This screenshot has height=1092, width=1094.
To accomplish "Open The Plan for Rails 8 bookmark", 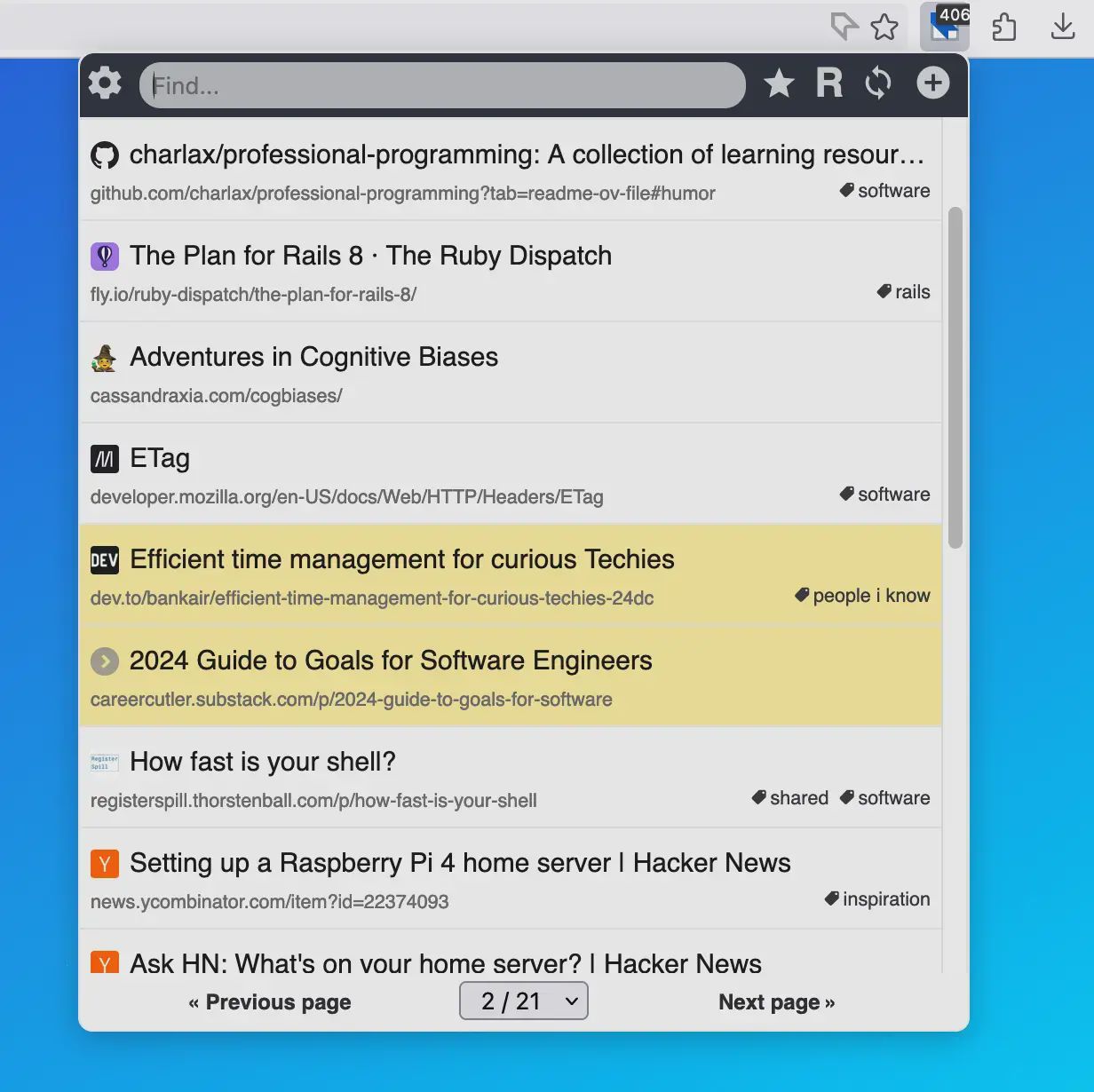I will click(x=370, y=256).
